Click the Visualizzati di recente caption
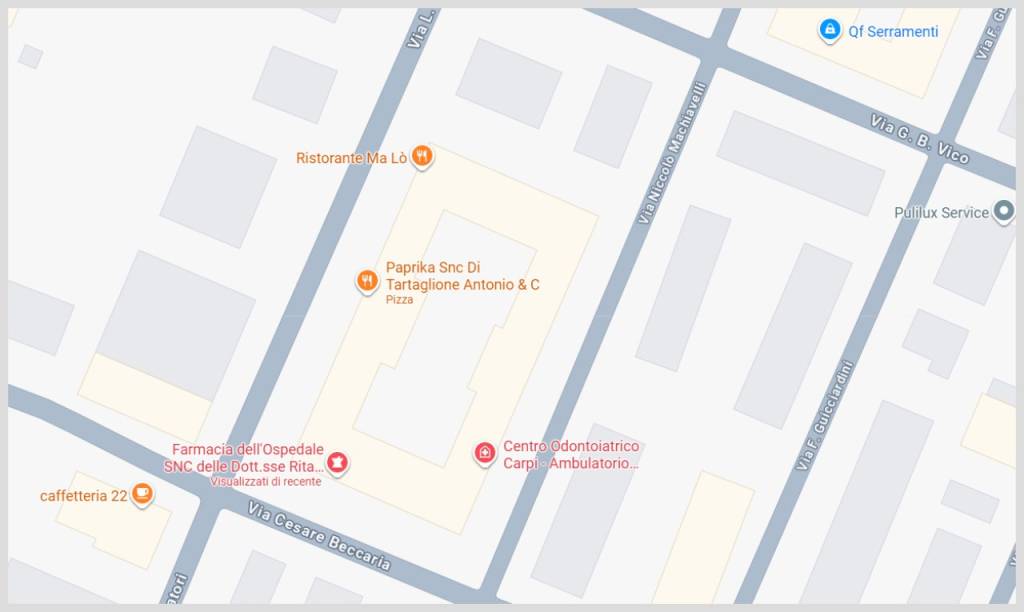 tap(266, 481)
